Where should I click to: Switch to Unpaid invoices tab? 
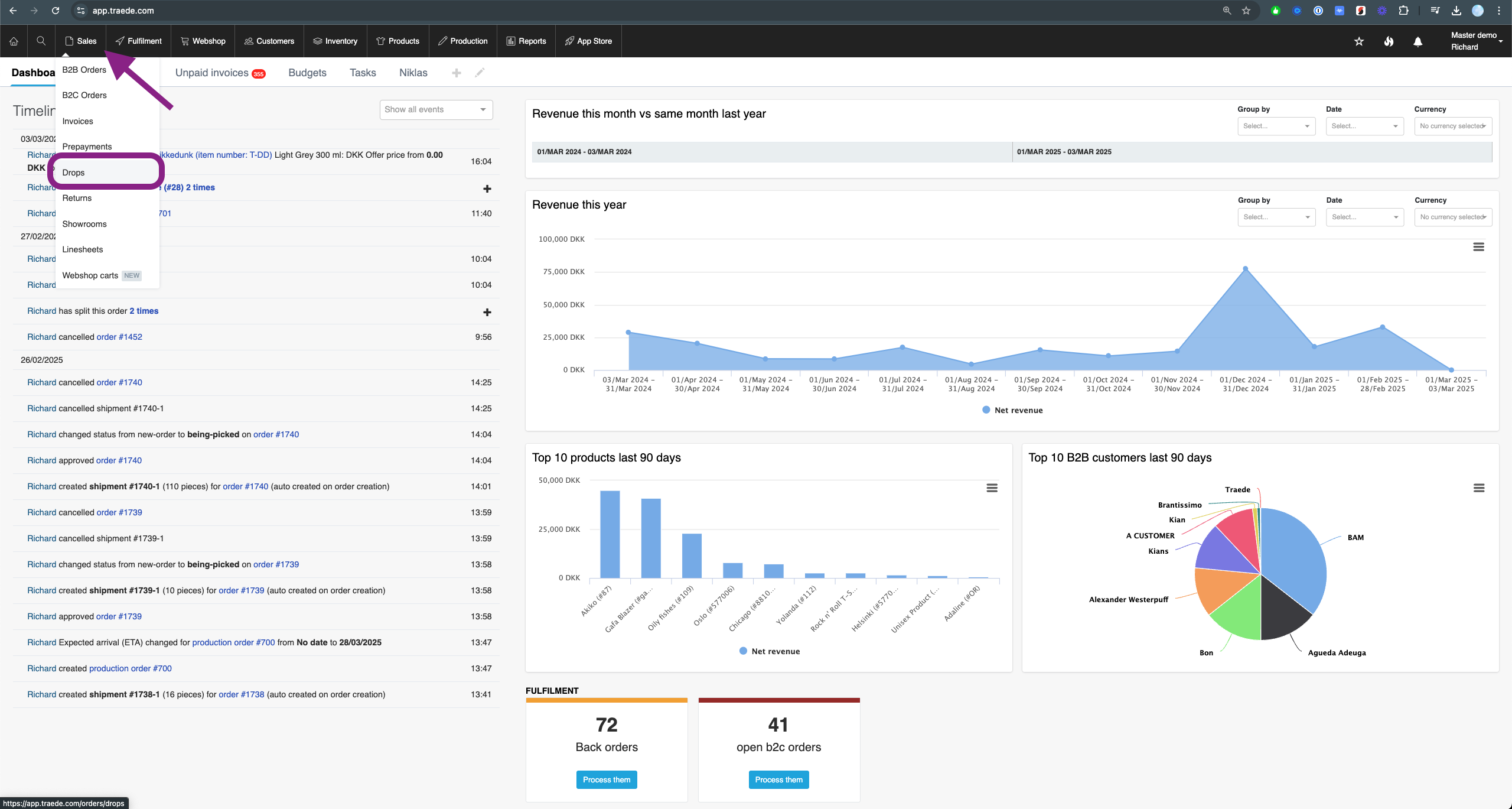pos(220,73)
